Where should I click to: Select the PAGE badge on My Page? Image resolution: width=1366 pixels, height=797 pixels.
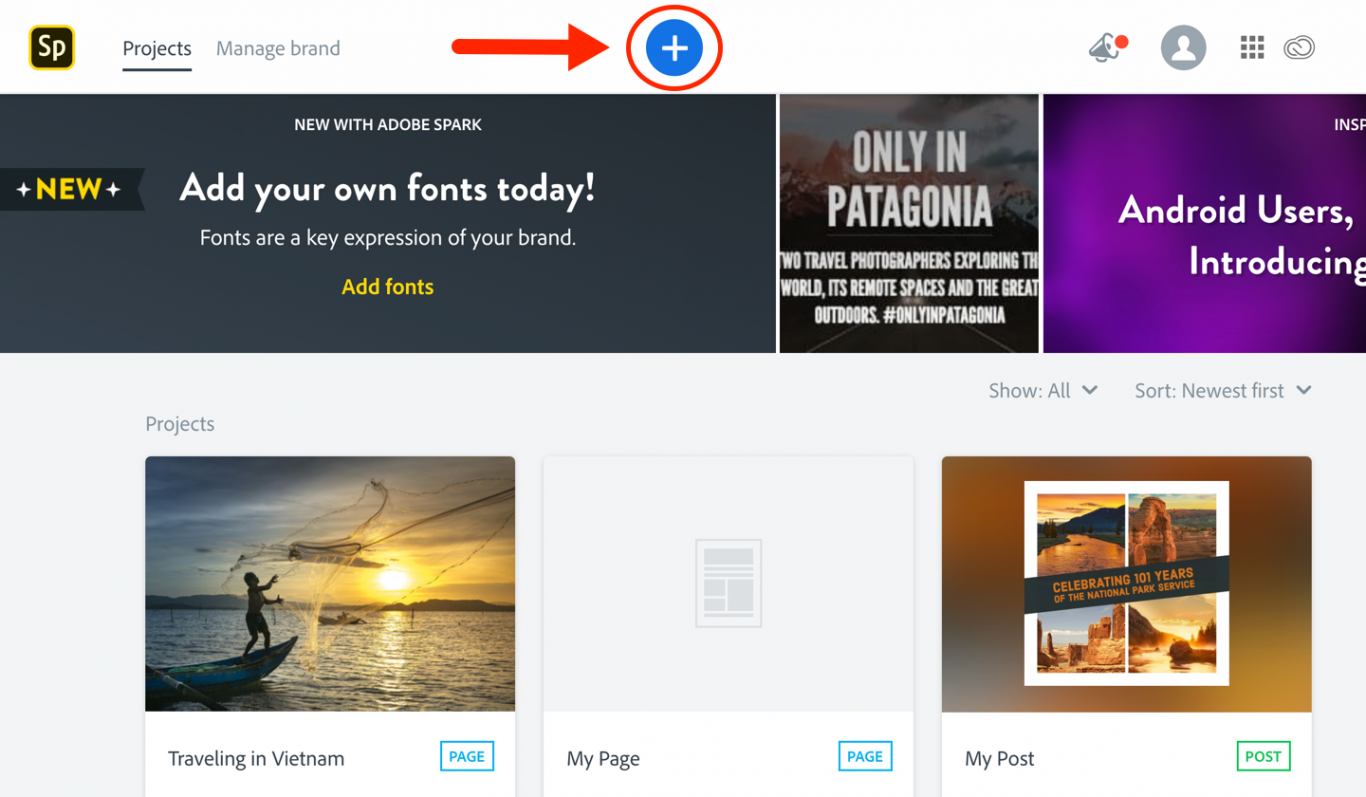(x=865, y=756)
